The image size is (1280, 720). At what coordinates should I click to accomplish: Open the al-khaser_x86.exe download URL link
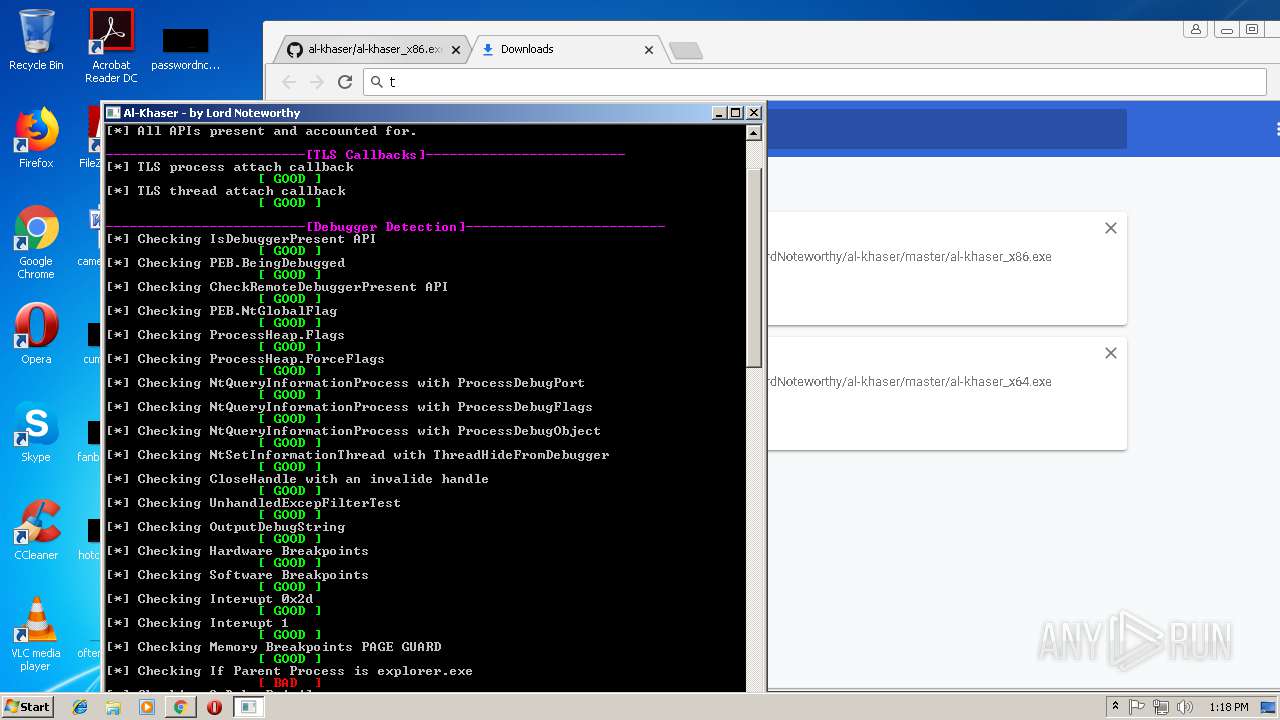(909, 257)
